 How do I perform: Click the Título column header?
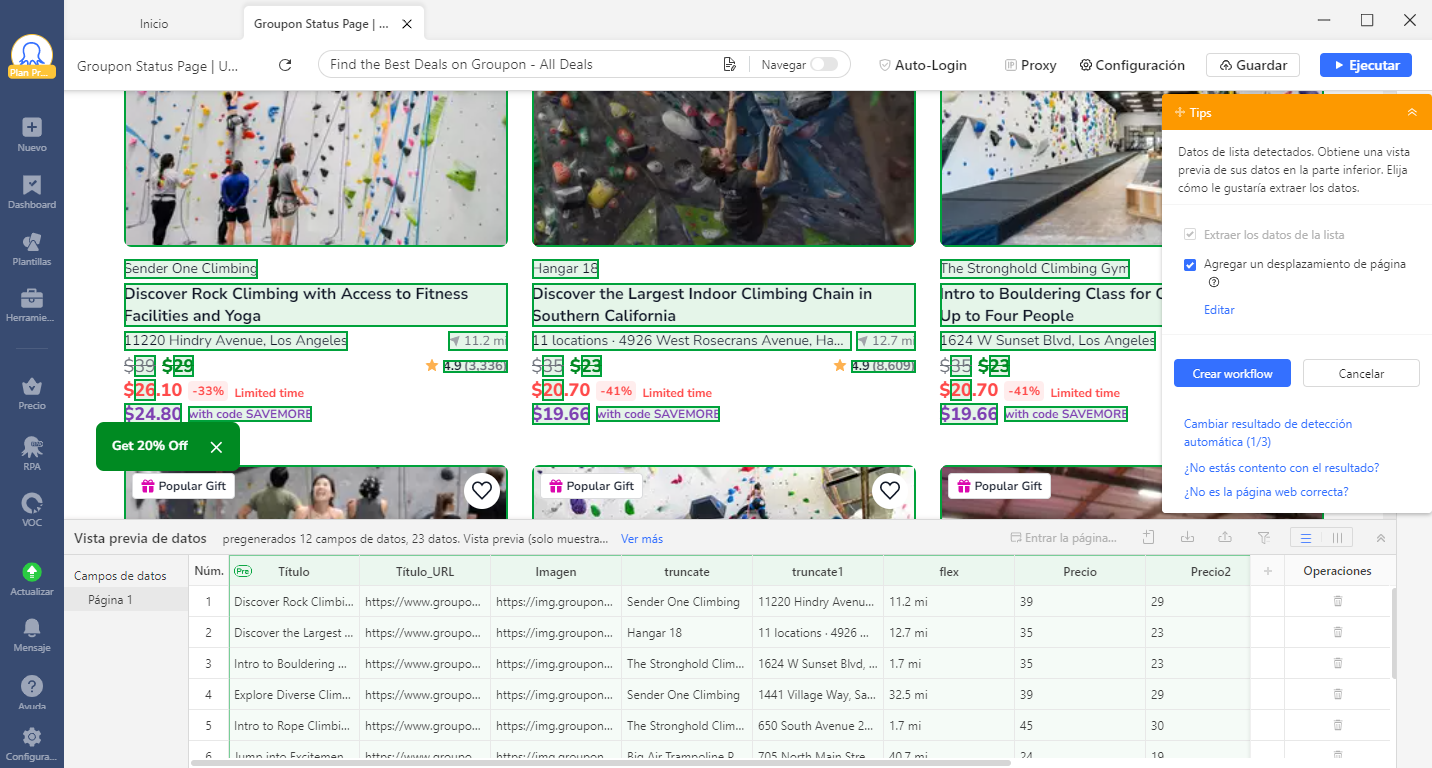point(294,571)
